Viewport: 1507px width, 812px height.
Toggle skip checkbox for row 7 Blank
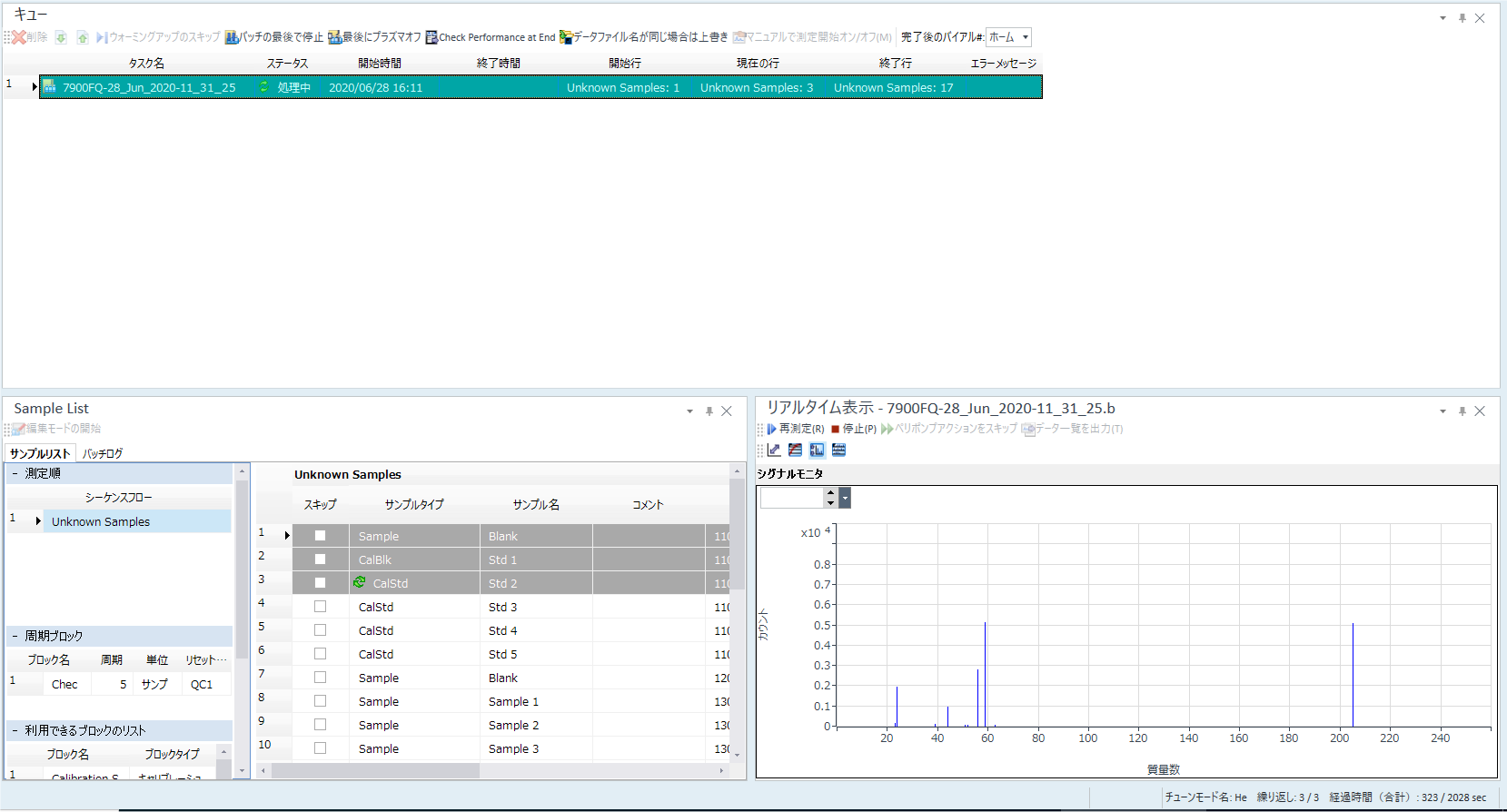[320, 678]
